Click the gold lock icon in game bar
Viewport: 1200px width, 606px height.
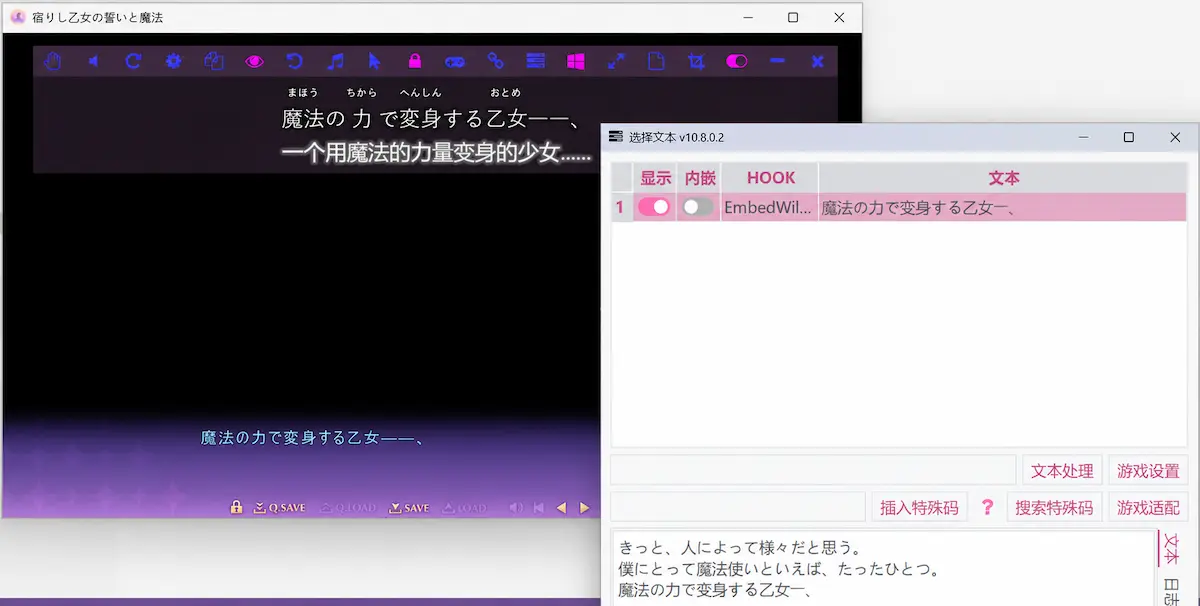click(x=237, y=507)
